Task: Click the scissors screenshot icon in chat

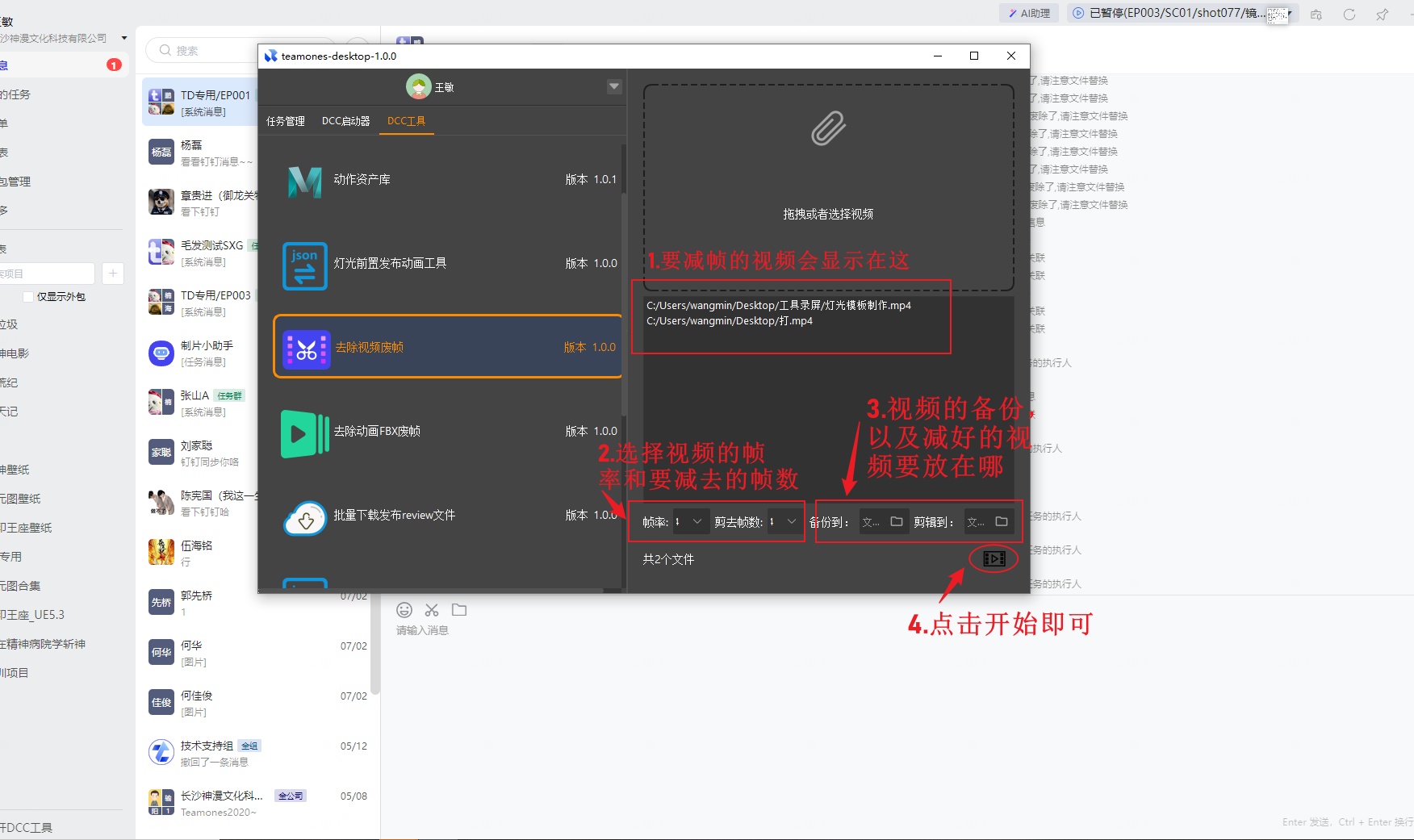Action: coord(432,610)
